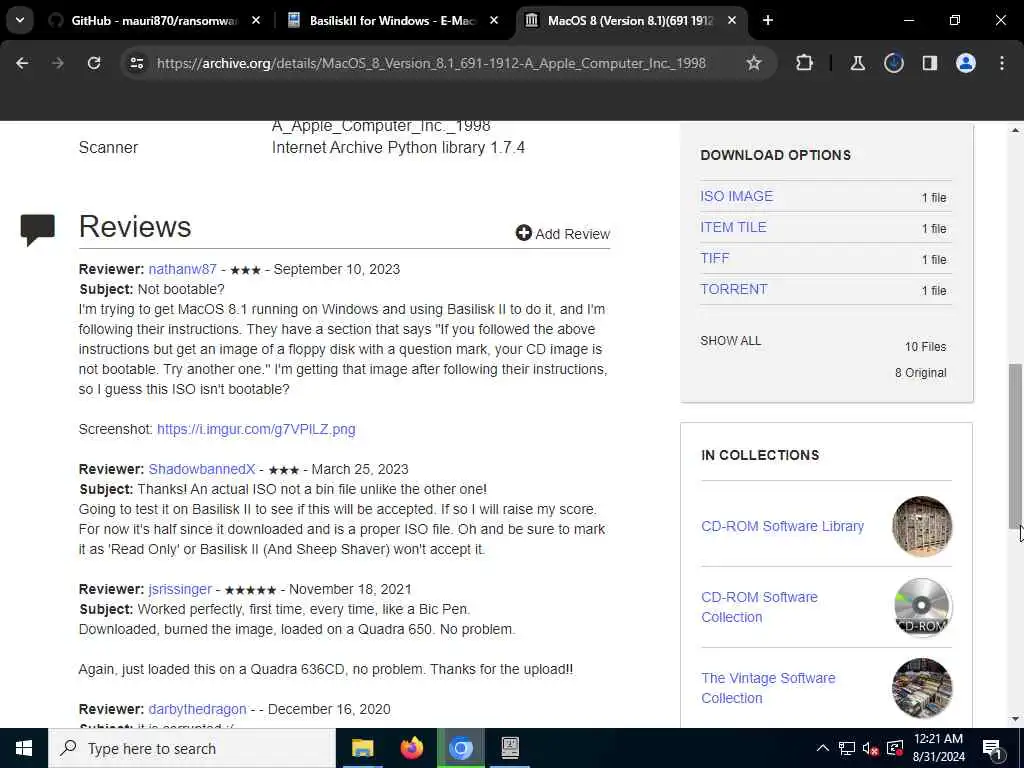The width and height of the screenshot is (1024, 768).
Task: Open the classic Mac emulator taskbar icon
Action: [510, 748]
